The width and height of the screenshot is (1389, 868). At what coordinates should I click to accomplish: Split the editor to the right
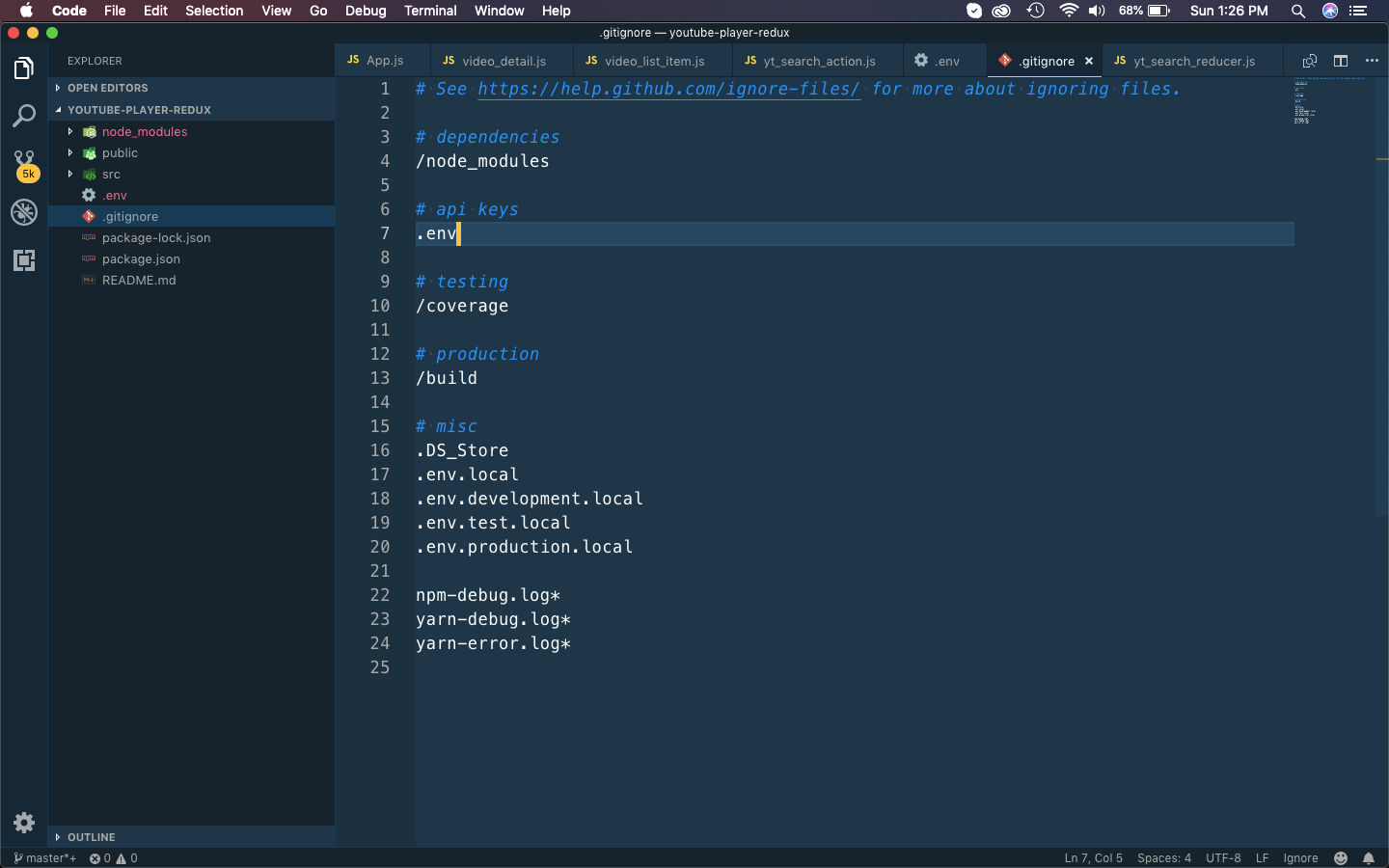pos(1341,61)
